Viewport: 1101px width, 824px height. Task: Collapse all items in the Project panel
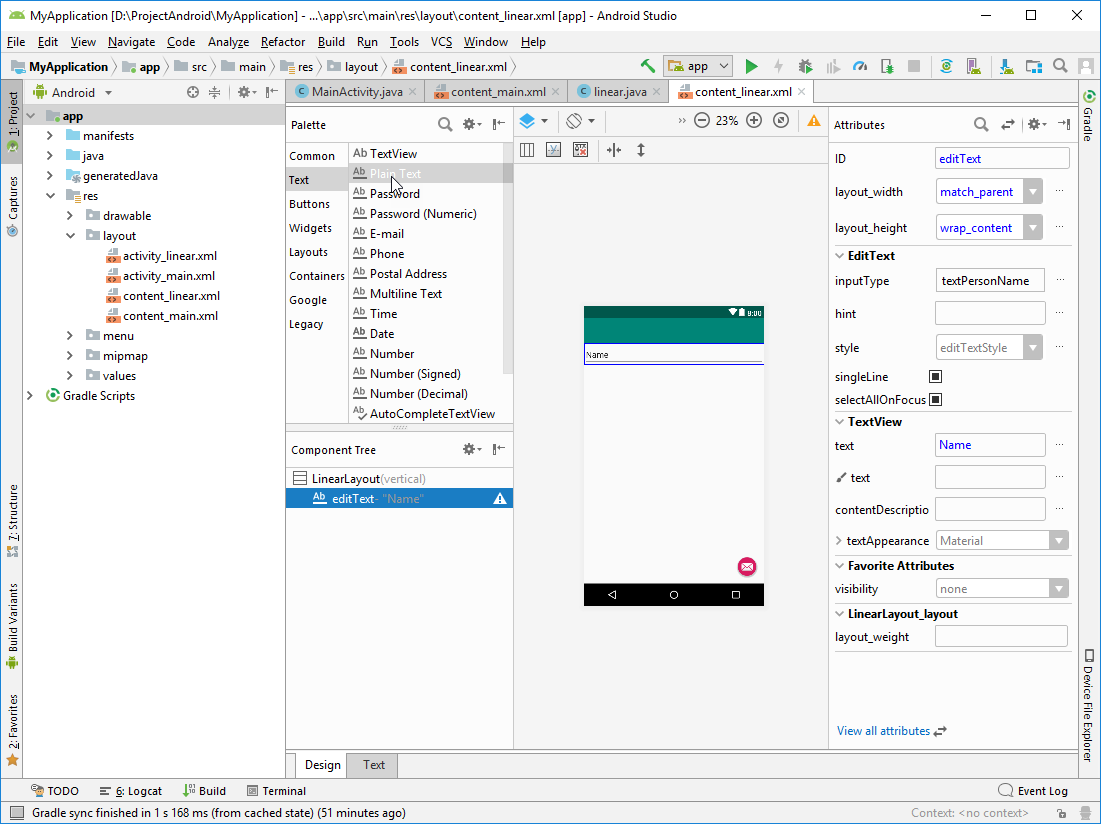coord(214,92)
